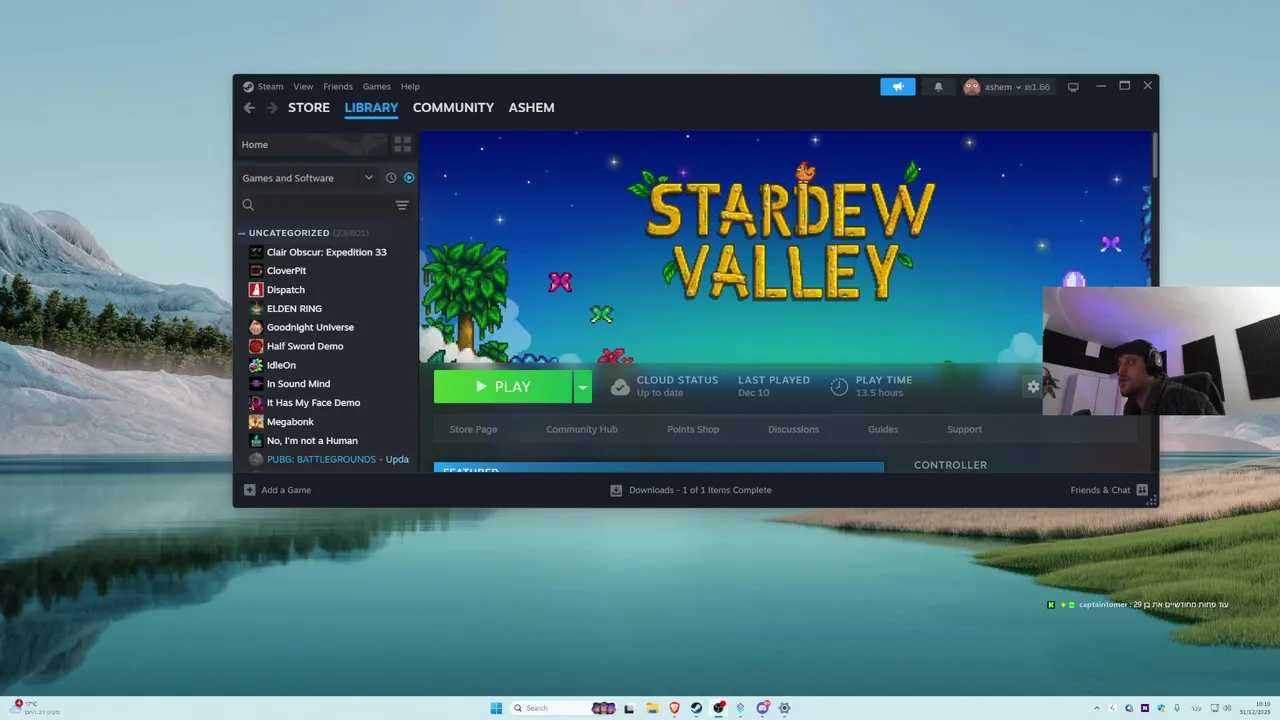Open the Games menu

point(377,87)
